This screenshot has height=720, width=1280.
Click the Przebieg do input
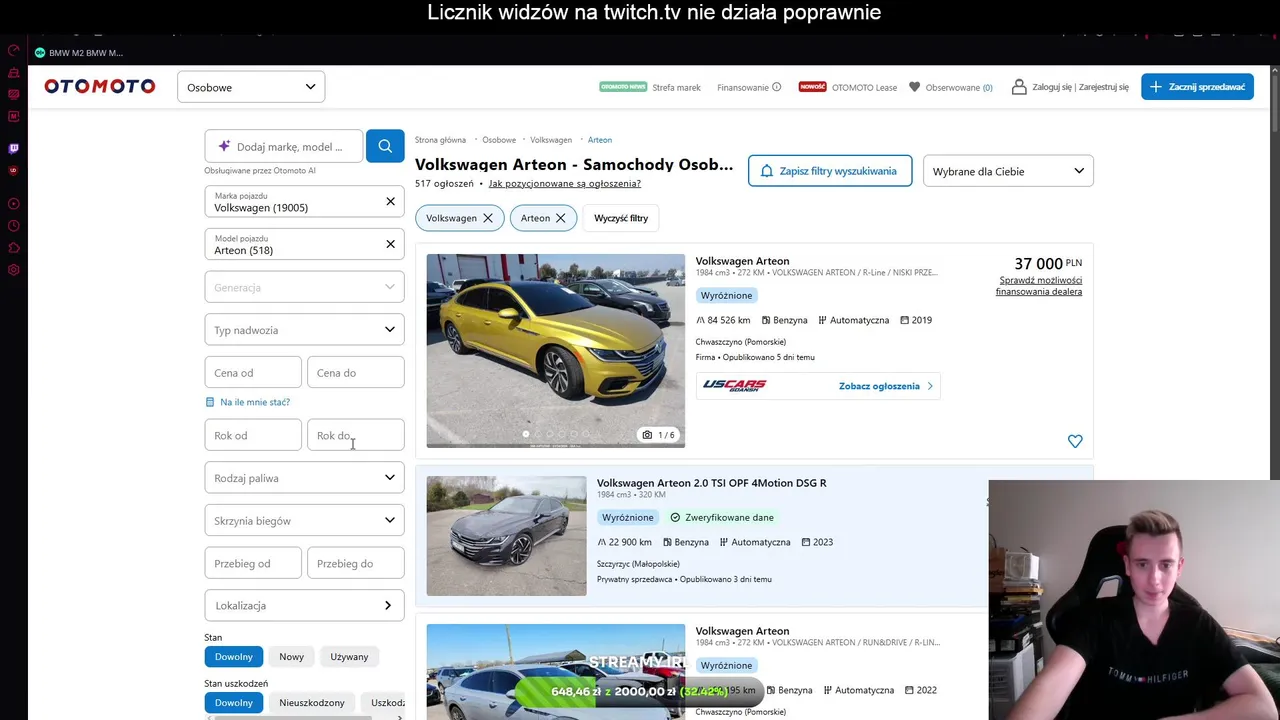356,563
